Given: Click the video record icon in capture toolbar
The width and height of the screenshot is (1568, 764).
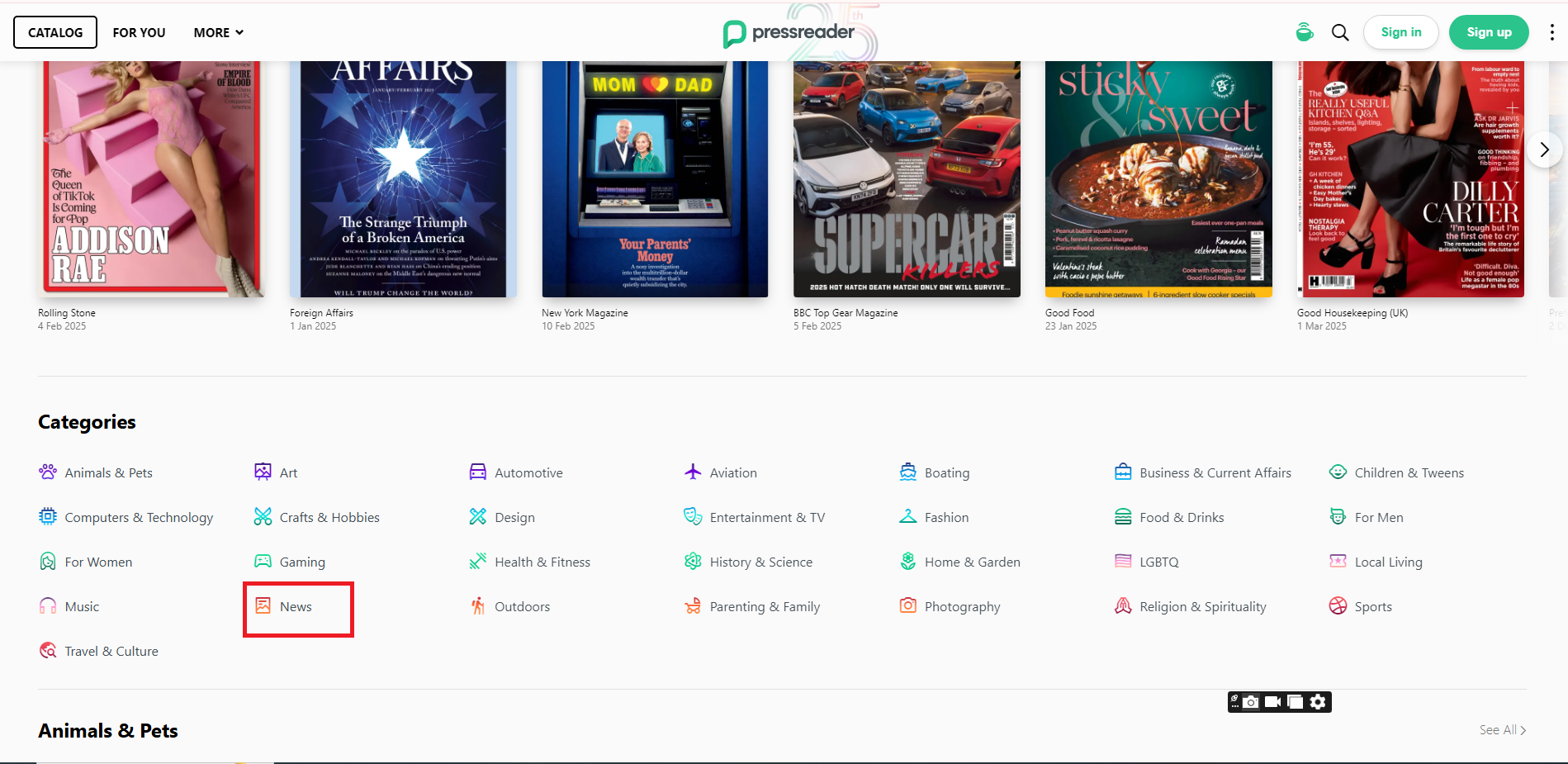Looking at the screenshot, I should point(1272,702).
